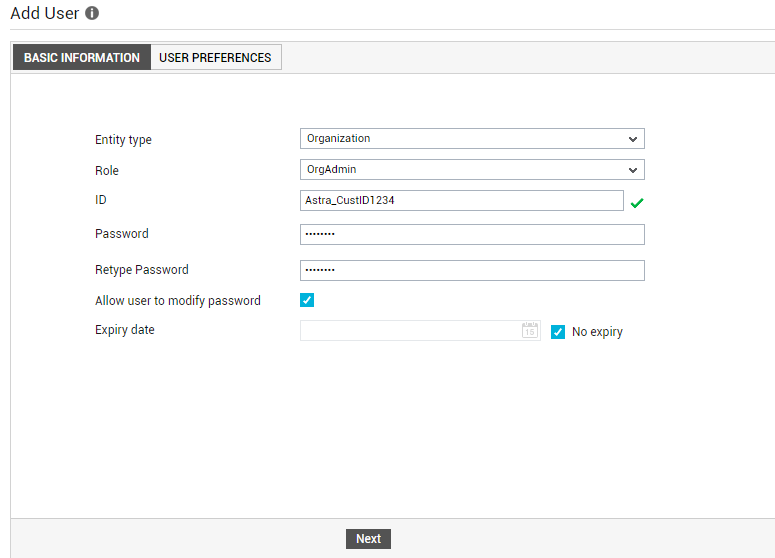This screenshot has height=558, width=775.
Task: Switch to the User Preferences tab
Action: [x=215, y=57]
